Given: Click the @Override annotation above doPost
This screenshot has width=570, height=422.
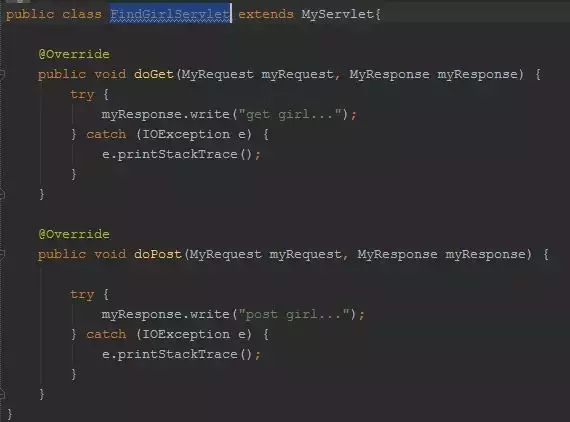Looking at the screenshot, I should tap(74, 234).
